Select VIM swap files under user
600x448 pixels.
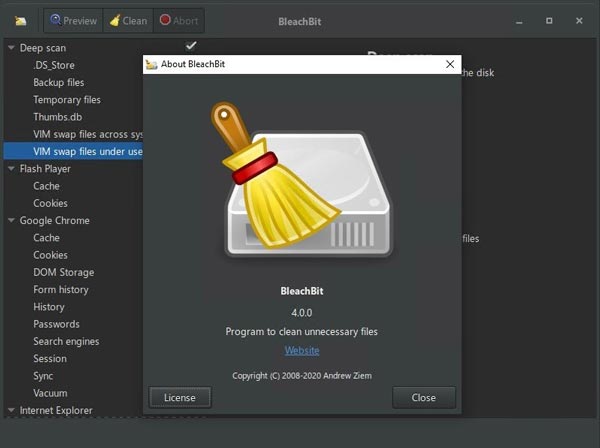coord(73,152)
